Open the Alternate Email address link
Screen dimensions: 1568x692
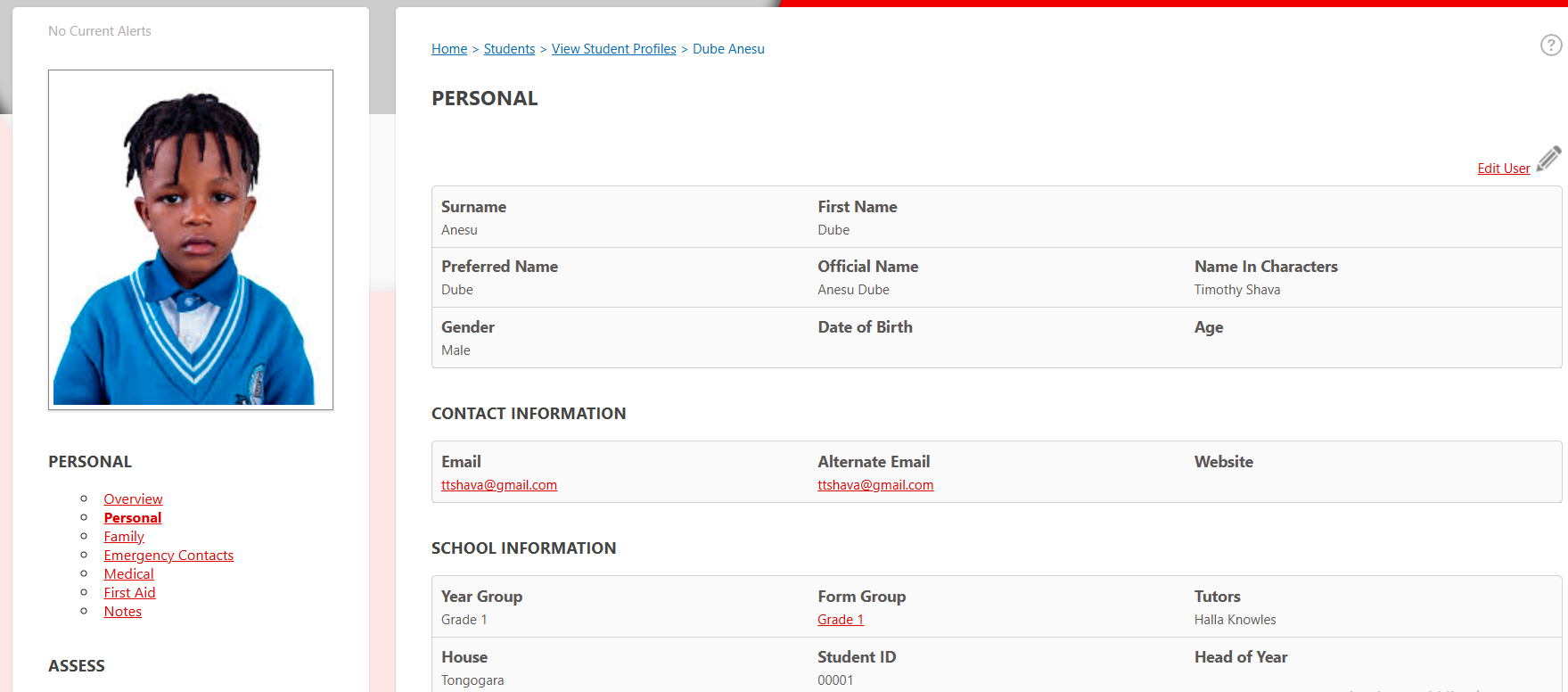point(875,485)
